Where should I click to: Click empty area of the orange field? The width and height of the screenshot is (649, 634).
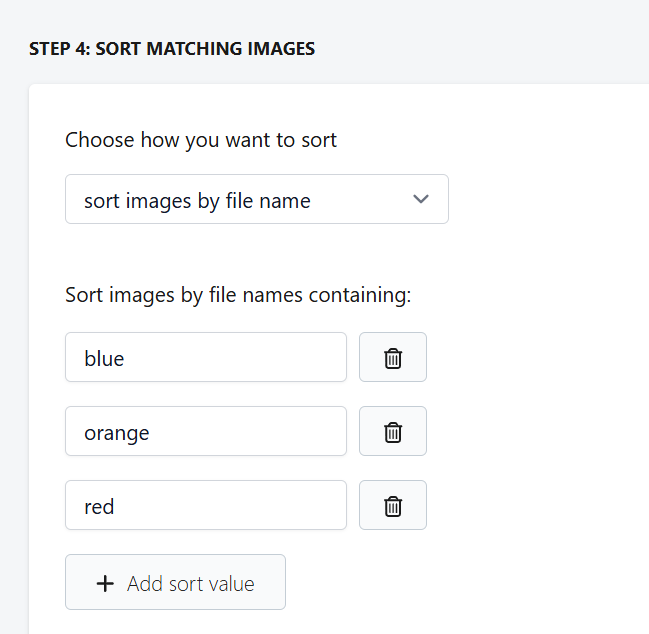tap(248, 431)
